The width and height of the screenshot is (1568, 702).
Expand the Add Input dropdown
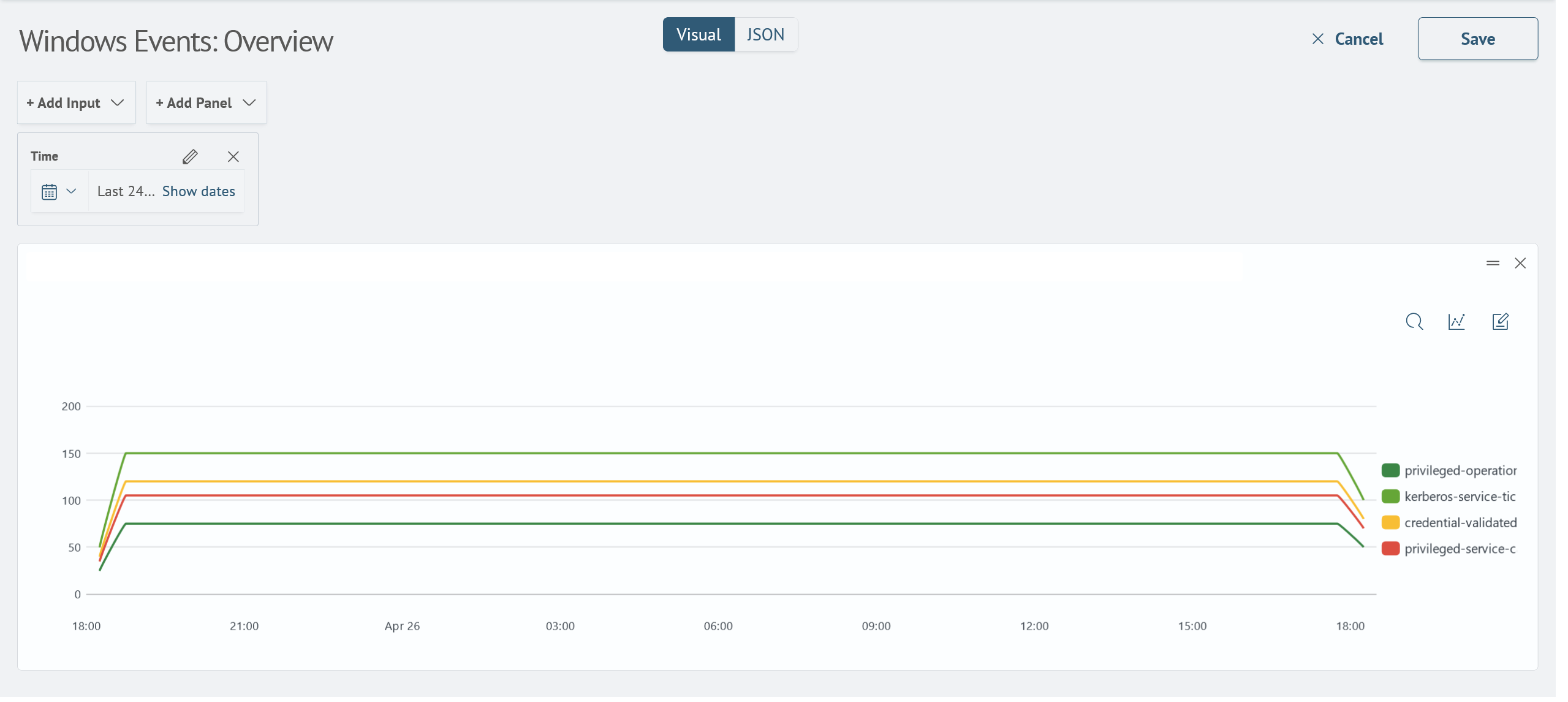[76, 103]
